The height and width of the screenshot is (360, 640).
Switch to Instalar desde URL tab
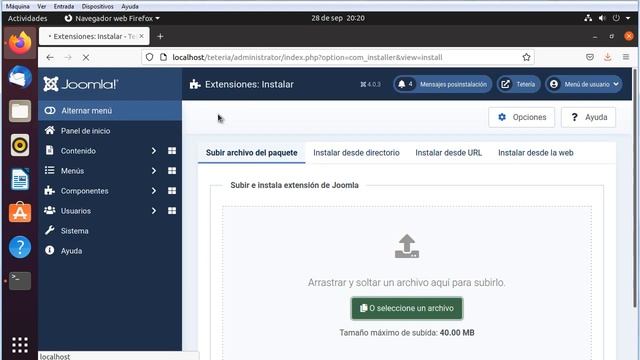point(449,153)
